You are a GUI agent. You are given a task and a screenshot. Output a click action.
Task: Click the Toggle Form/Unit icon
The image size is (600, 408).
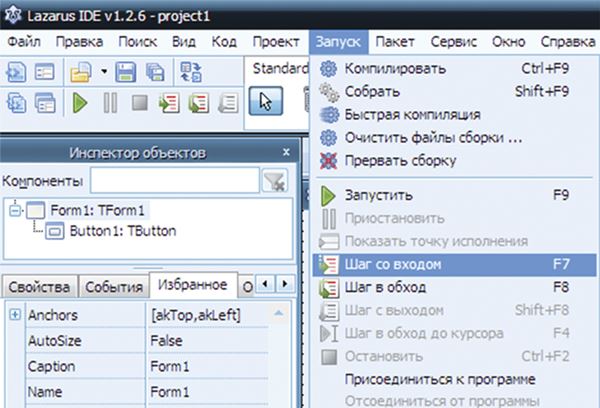(191, 72)
